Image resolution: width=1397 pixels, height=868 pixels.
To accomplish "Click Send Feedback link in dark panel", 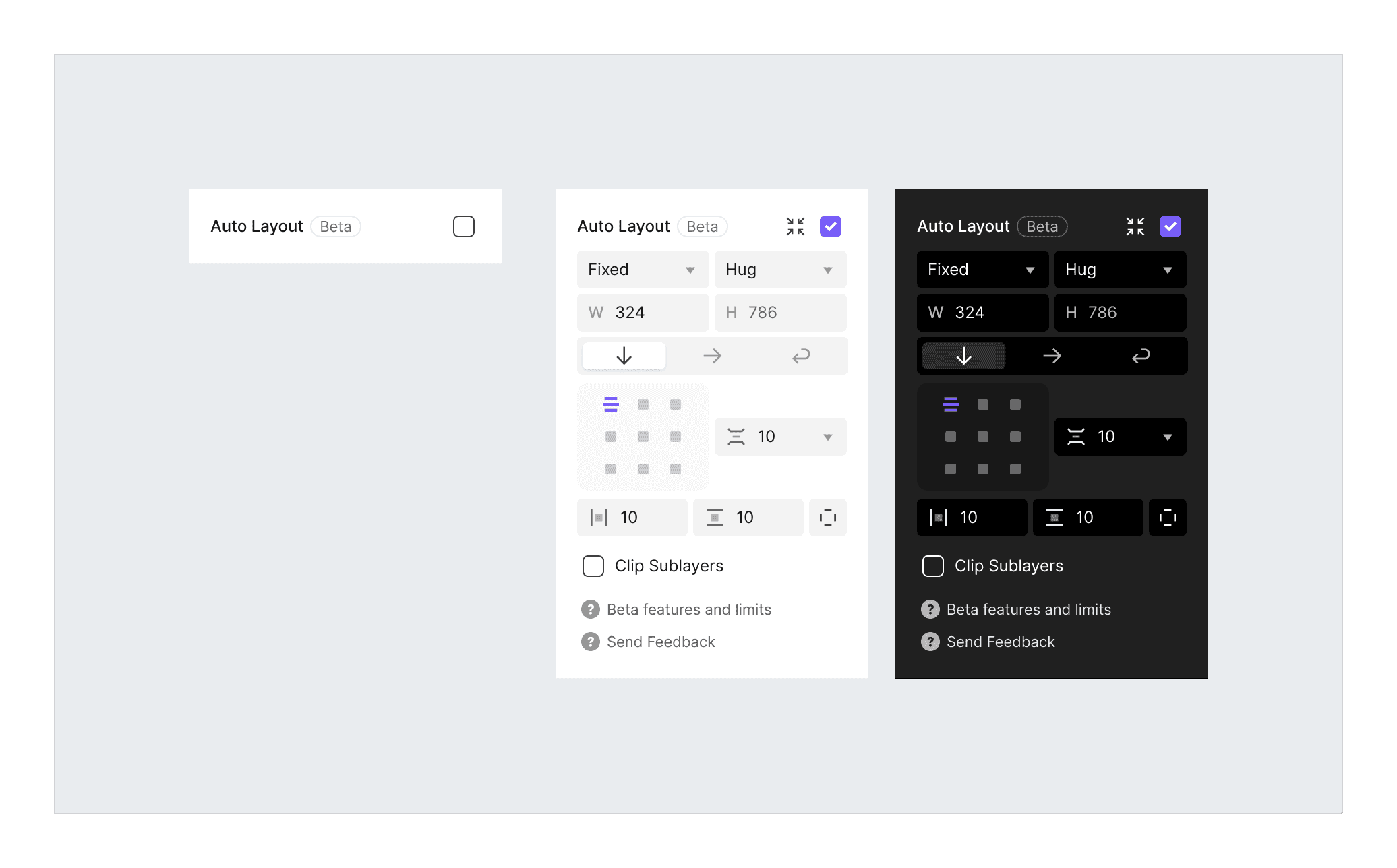I will click(1000, 642).
